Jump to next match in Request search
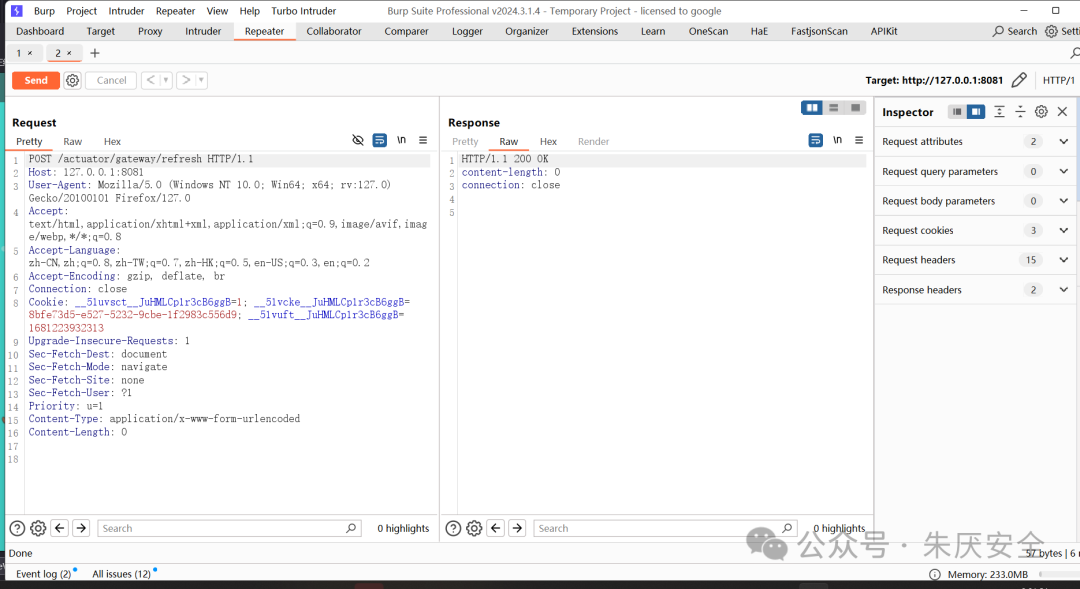Viewport: 1080px width, 589px height. 81,528
